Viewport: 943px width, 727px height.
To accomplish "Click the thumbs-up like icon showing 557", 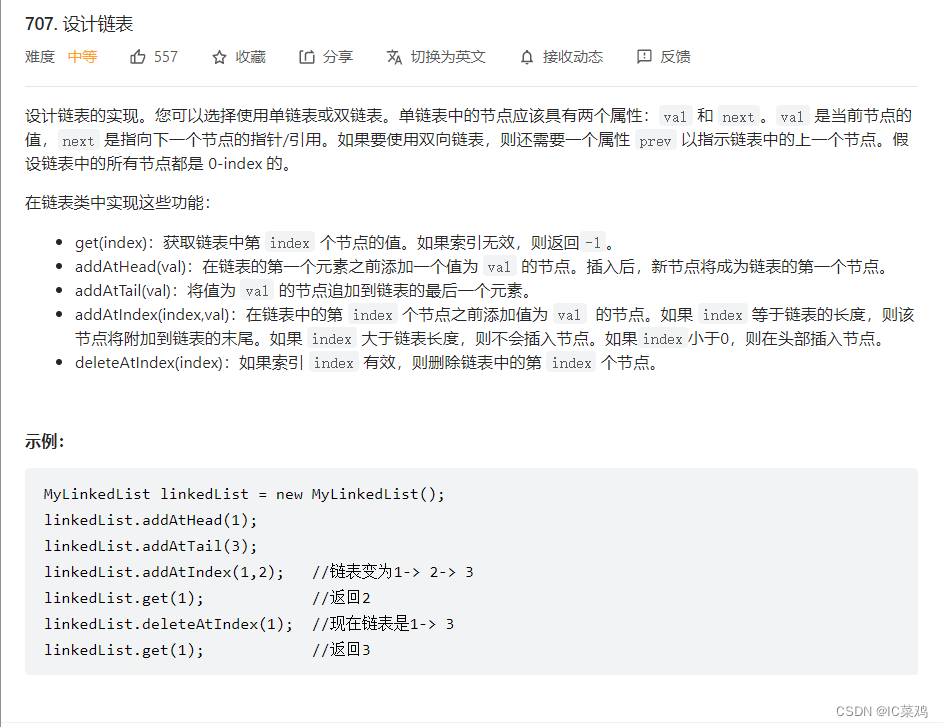I will 137,57.
